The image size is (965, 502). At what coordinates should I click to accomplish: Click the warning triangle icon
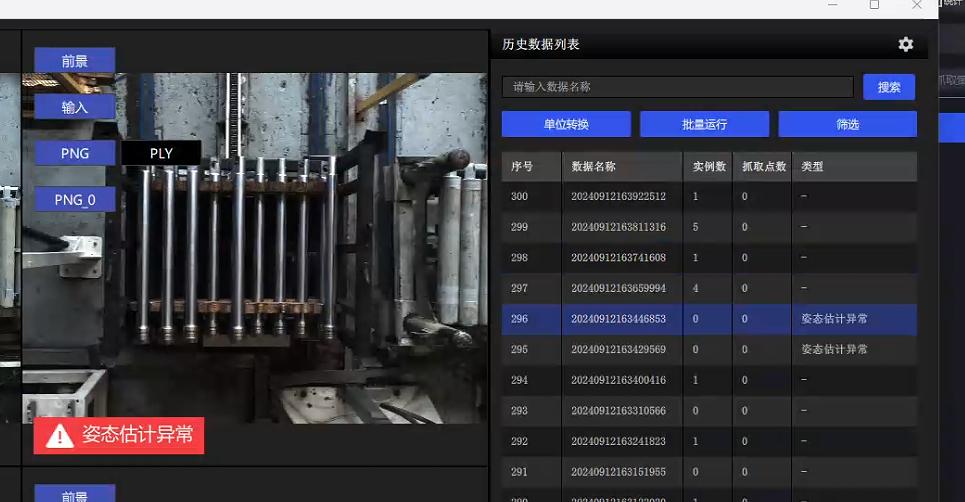[60, 436]
